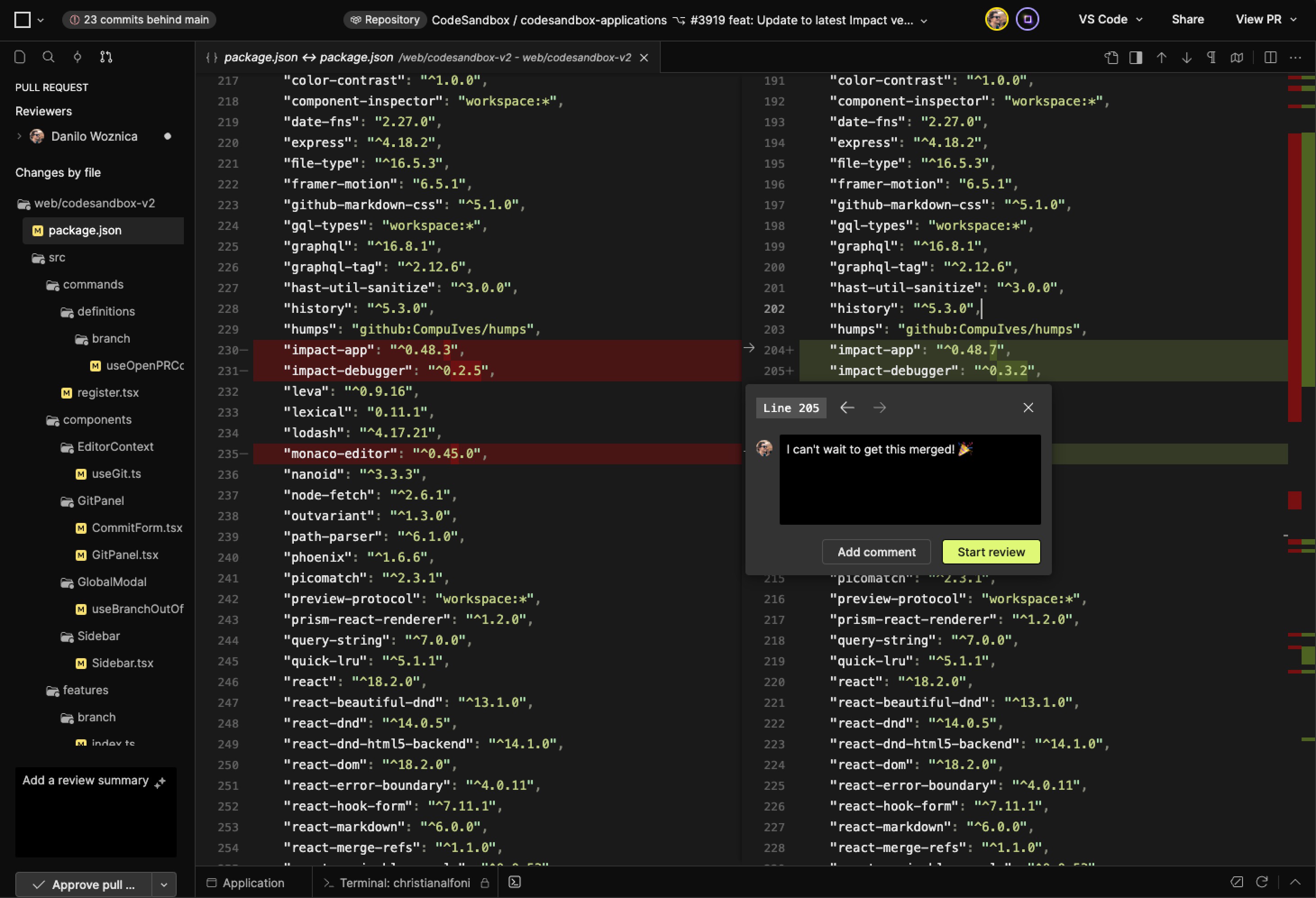Toggle the checkbox next to 23 commits behind main
Screen dimensions: 1316x898
pos(23,20)
